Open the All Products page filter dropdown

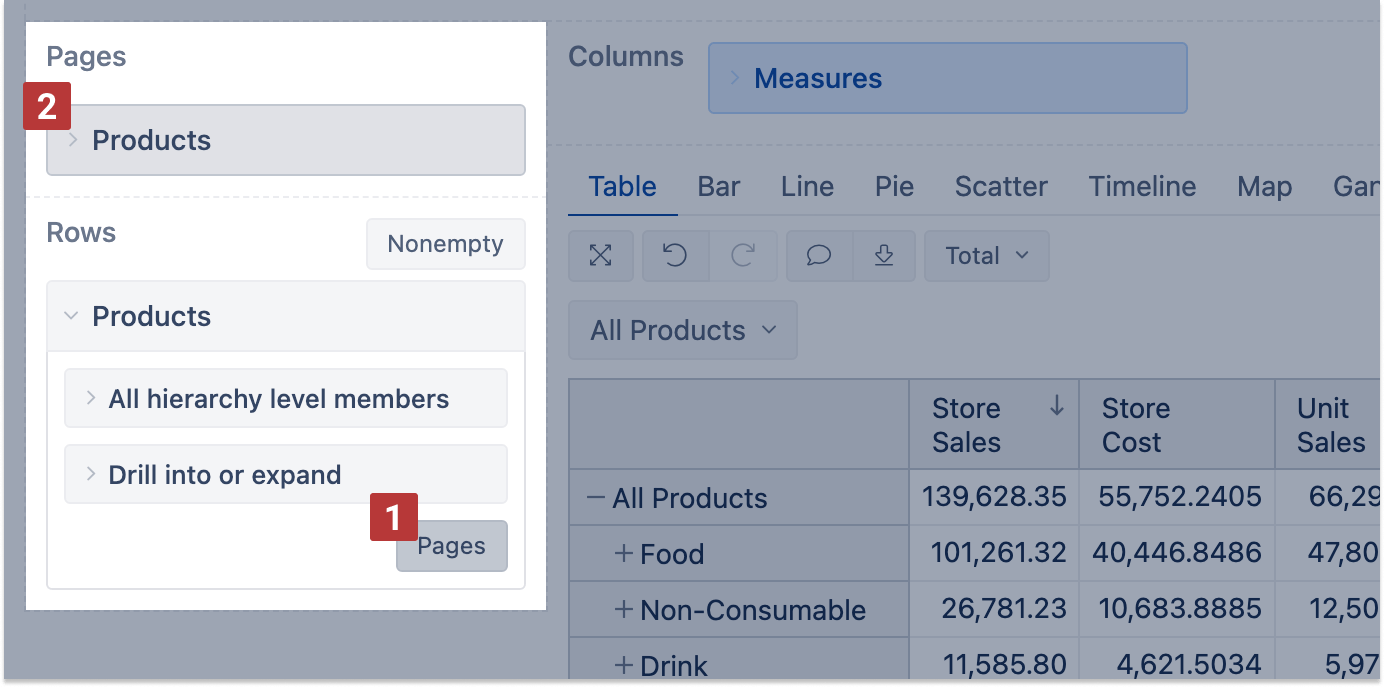(682, 331)
